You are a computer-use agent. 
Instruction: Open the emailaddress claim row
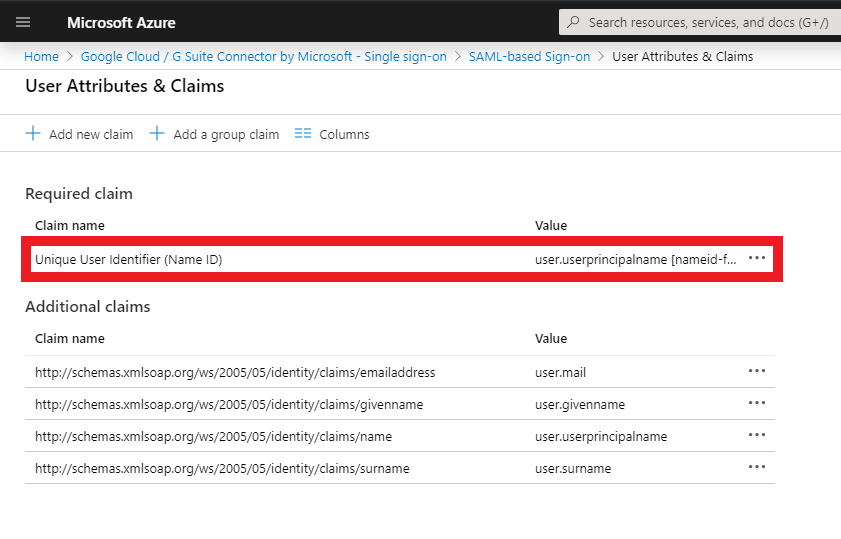[235, 373]
